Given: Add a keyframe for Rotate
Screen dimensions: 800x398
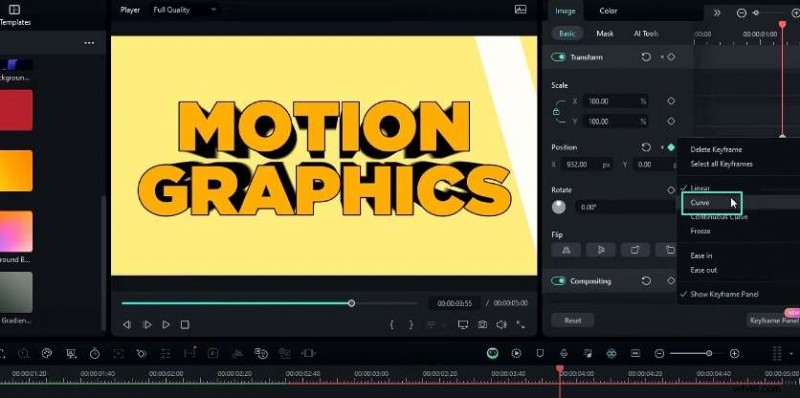Looking at the screenshot, I should pyautogui.click(x=671, y=190).
